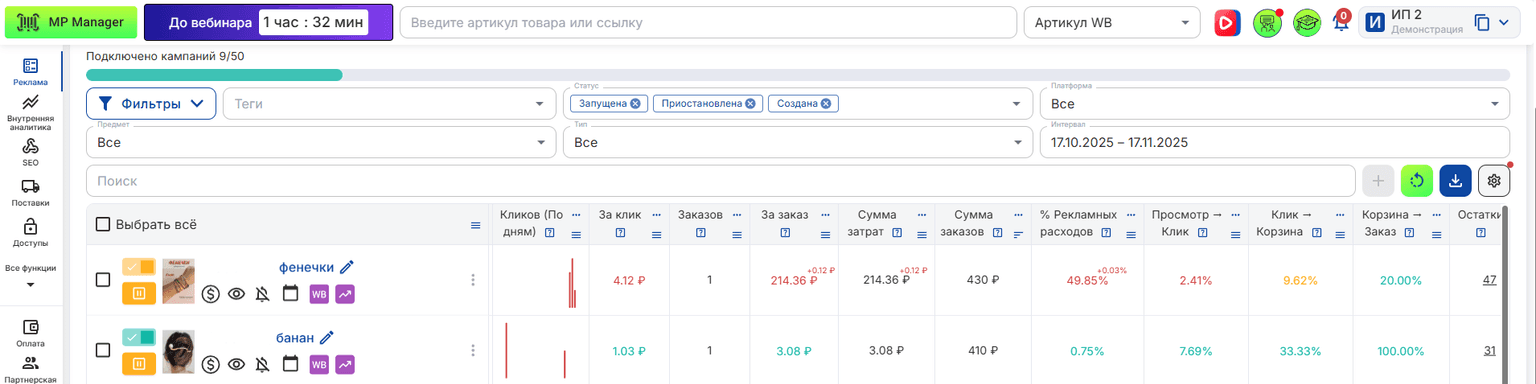Click the Фильтры button
The height and width of the screenshot is (384, 1536).
tap(151, 103)
